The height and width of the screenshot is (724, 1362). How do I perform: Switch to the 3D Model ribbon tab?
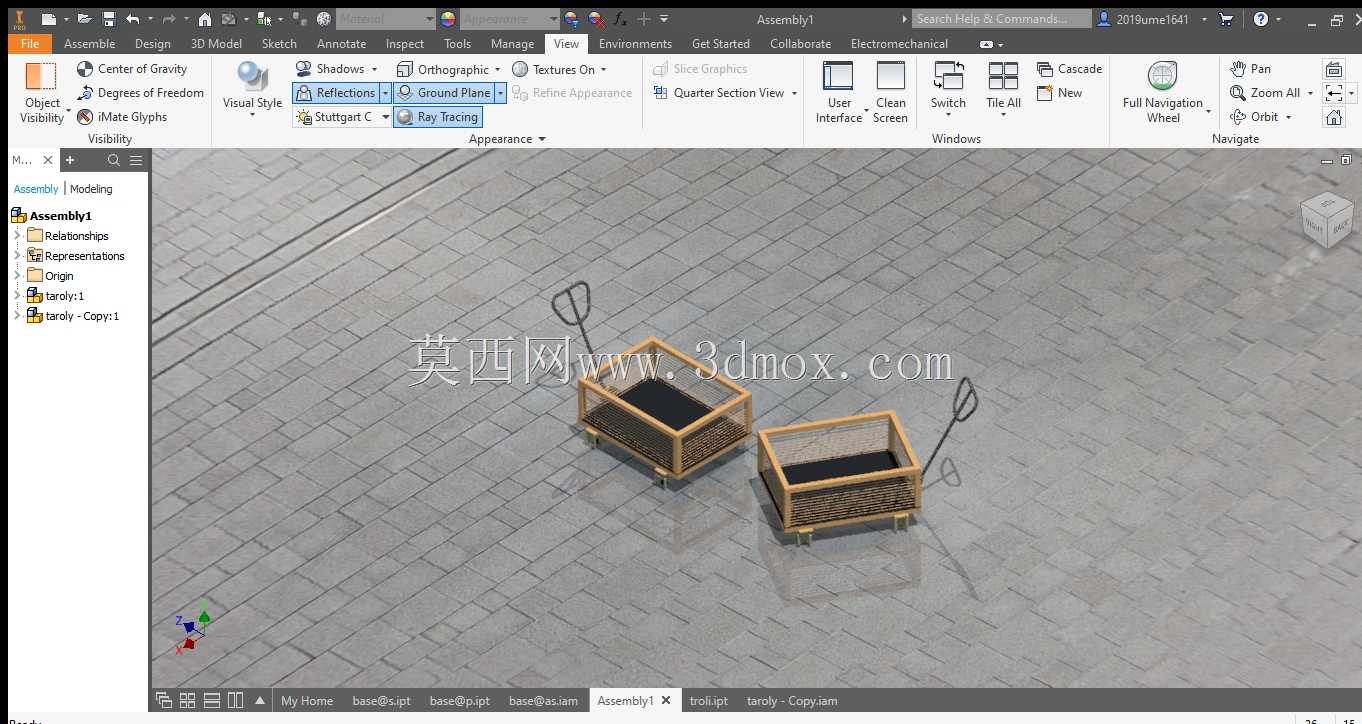click(x=216, y=44)
